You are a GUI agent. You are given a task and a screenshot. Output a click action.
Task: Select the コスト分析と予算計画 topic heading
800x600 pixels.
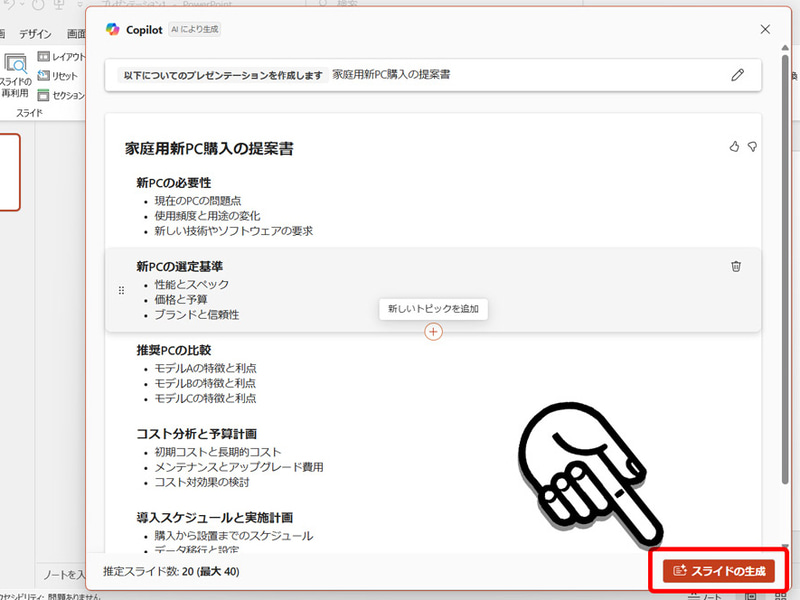pos(196,434)
